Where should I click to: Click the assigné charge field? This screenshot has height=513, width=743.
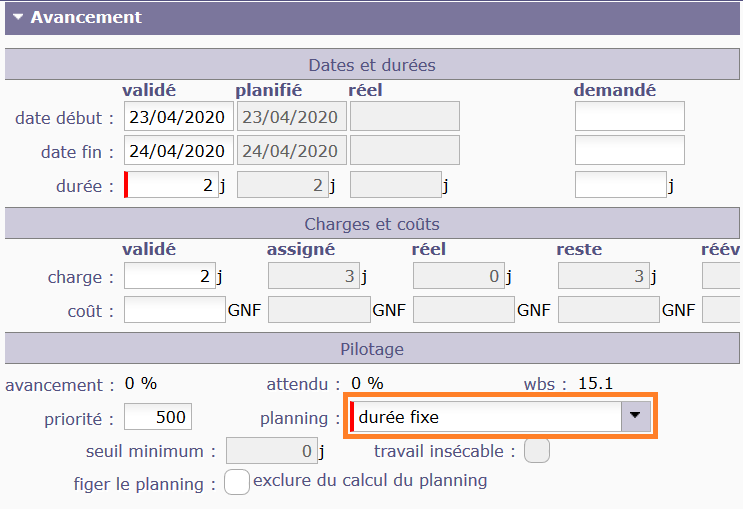point(314,277)
